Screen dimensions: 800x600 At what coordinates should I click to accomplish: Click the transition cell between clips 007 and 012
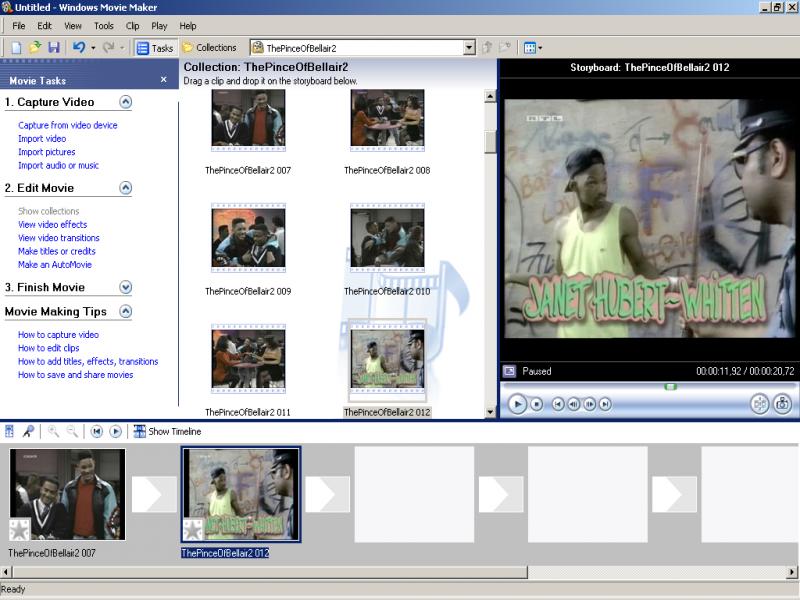point(154,494)
